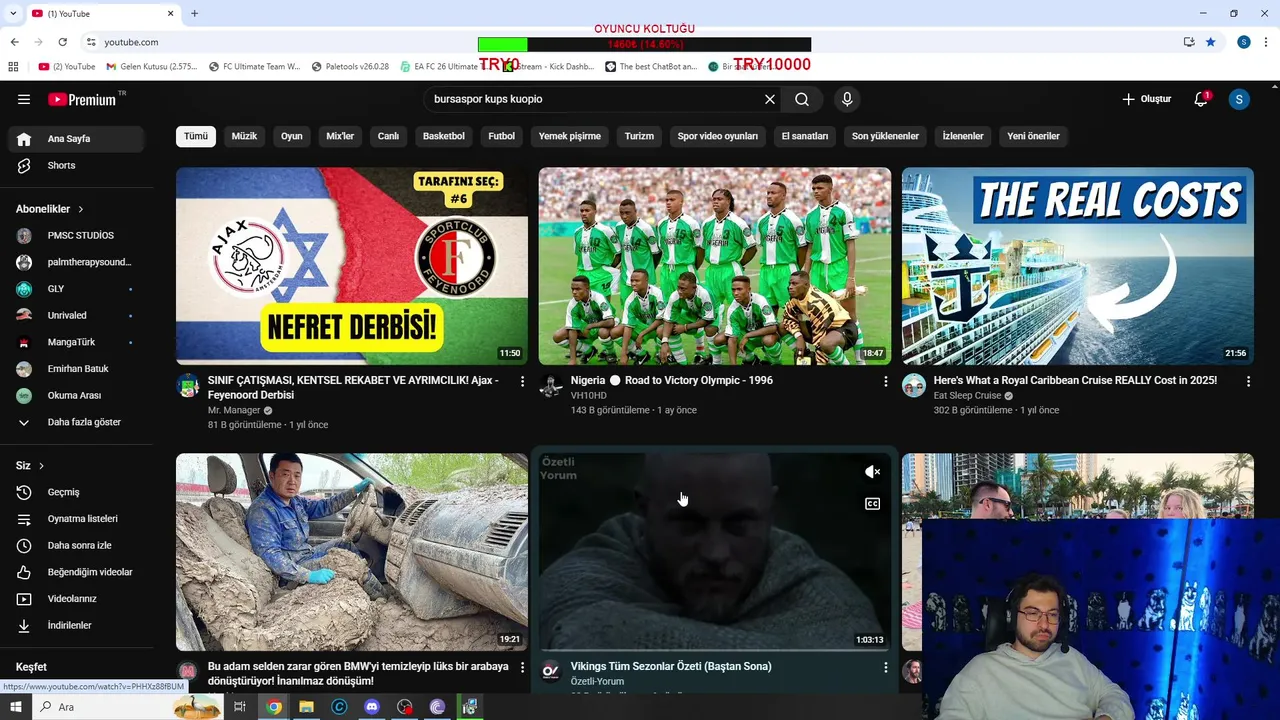
Task: Bookmark this page with the star icon
Action: (1211, 42)
